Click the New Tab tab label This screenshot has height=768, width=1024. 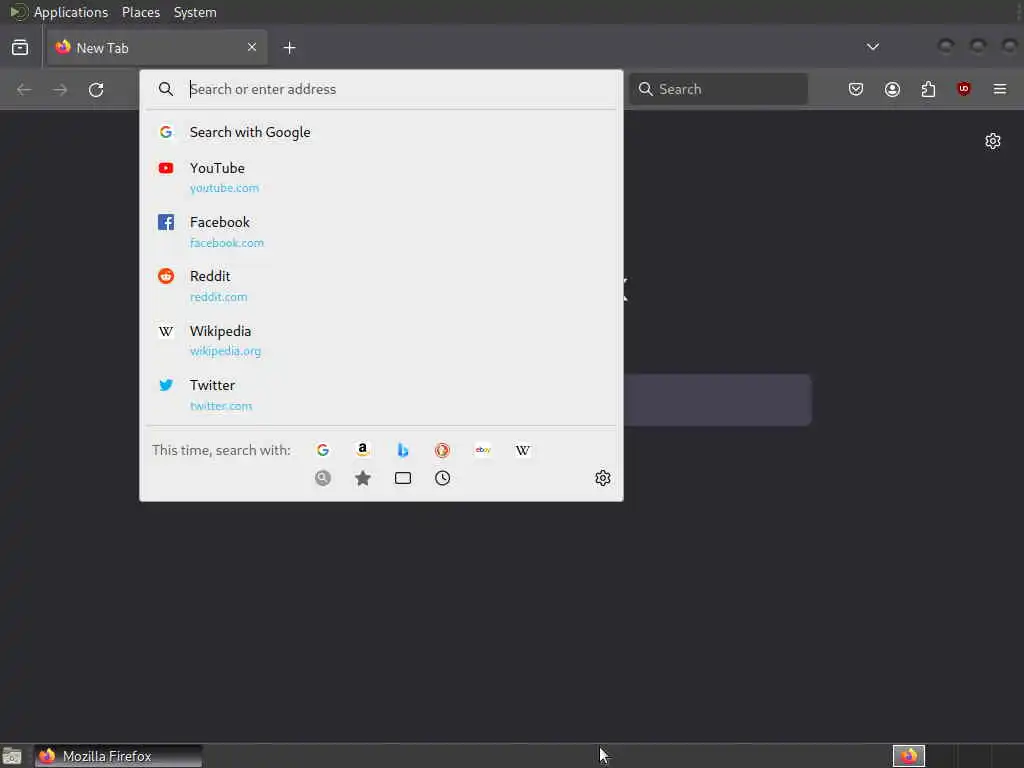103,48
